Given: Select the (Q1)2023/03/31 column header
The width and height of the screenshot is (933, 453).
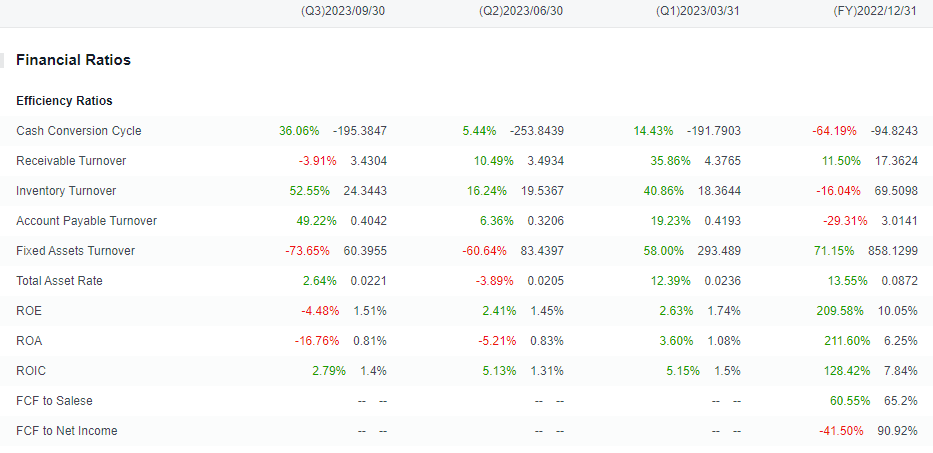Looking at the screenshot, I should 698,11.
